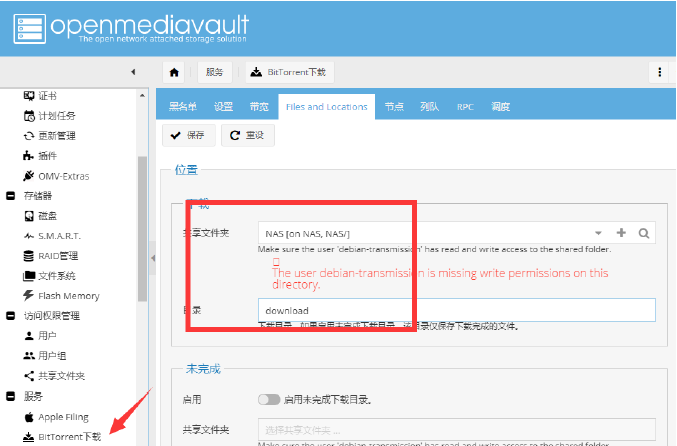
Task: Click the 保存 save button
Action: 187,135
